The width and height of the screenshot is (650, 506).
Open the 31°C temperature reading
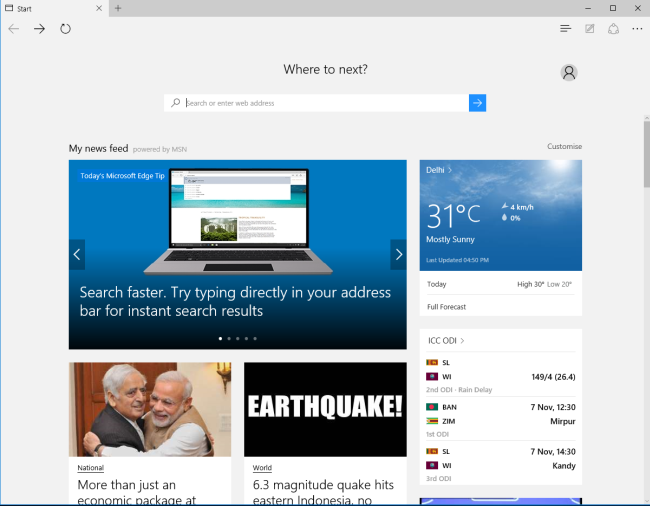tap(454, 216)
